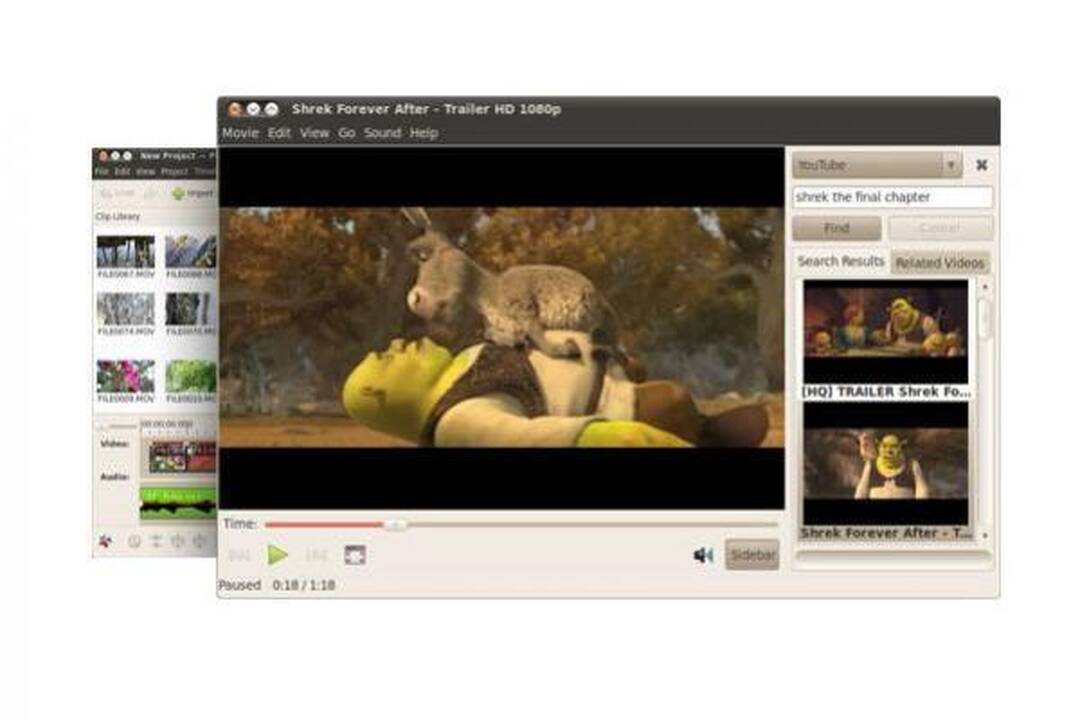
Task: Click the Find button
Action: tap(837, 228)
